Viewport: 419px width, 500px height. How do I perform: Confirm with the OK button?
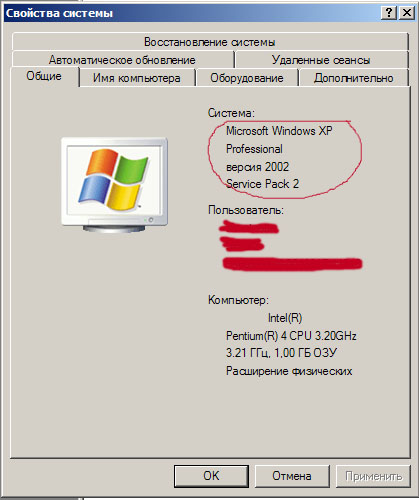tap(211, 476)
